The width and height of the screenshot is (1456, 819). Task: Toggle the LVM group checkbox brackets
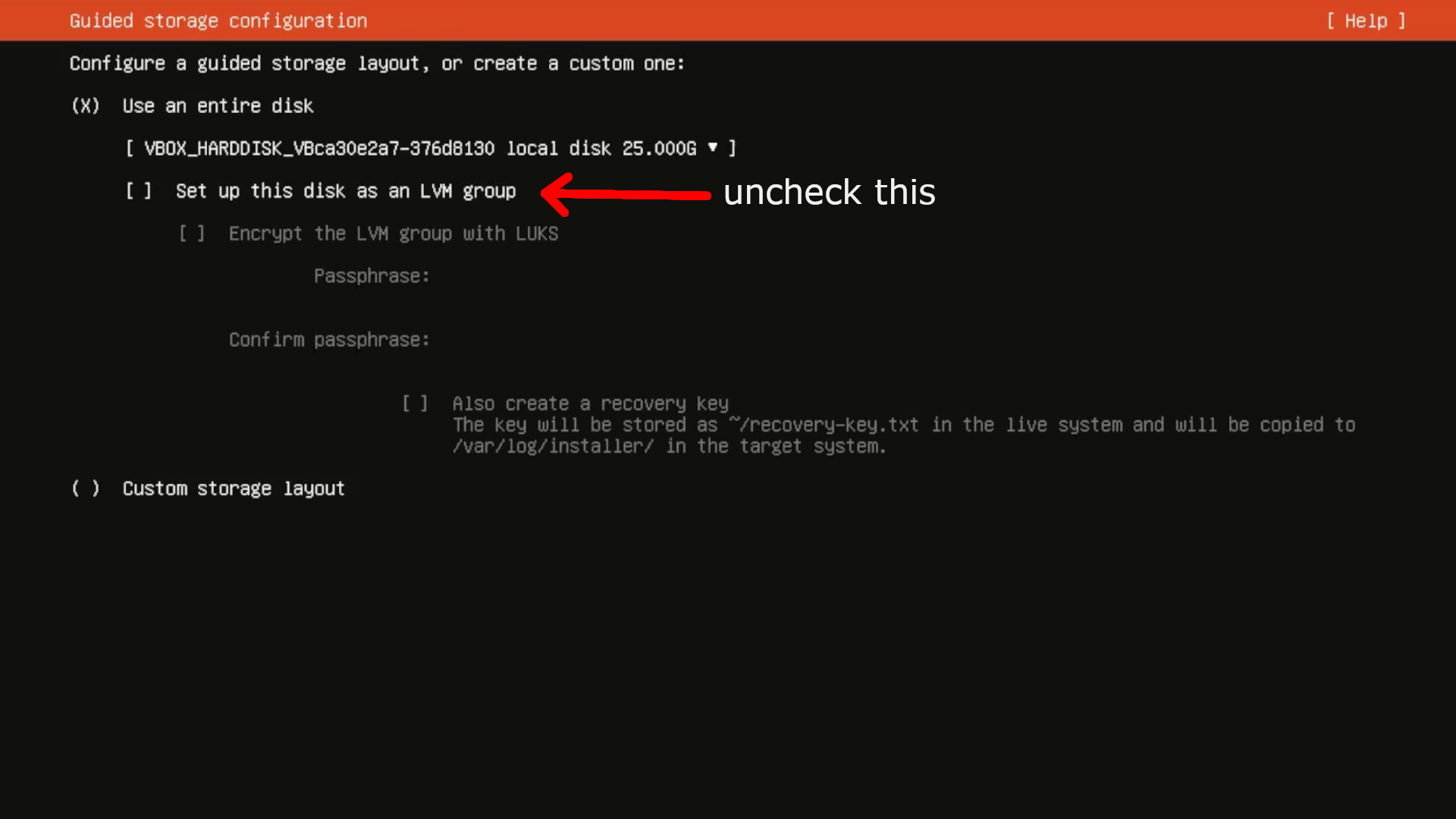[139, 191]
